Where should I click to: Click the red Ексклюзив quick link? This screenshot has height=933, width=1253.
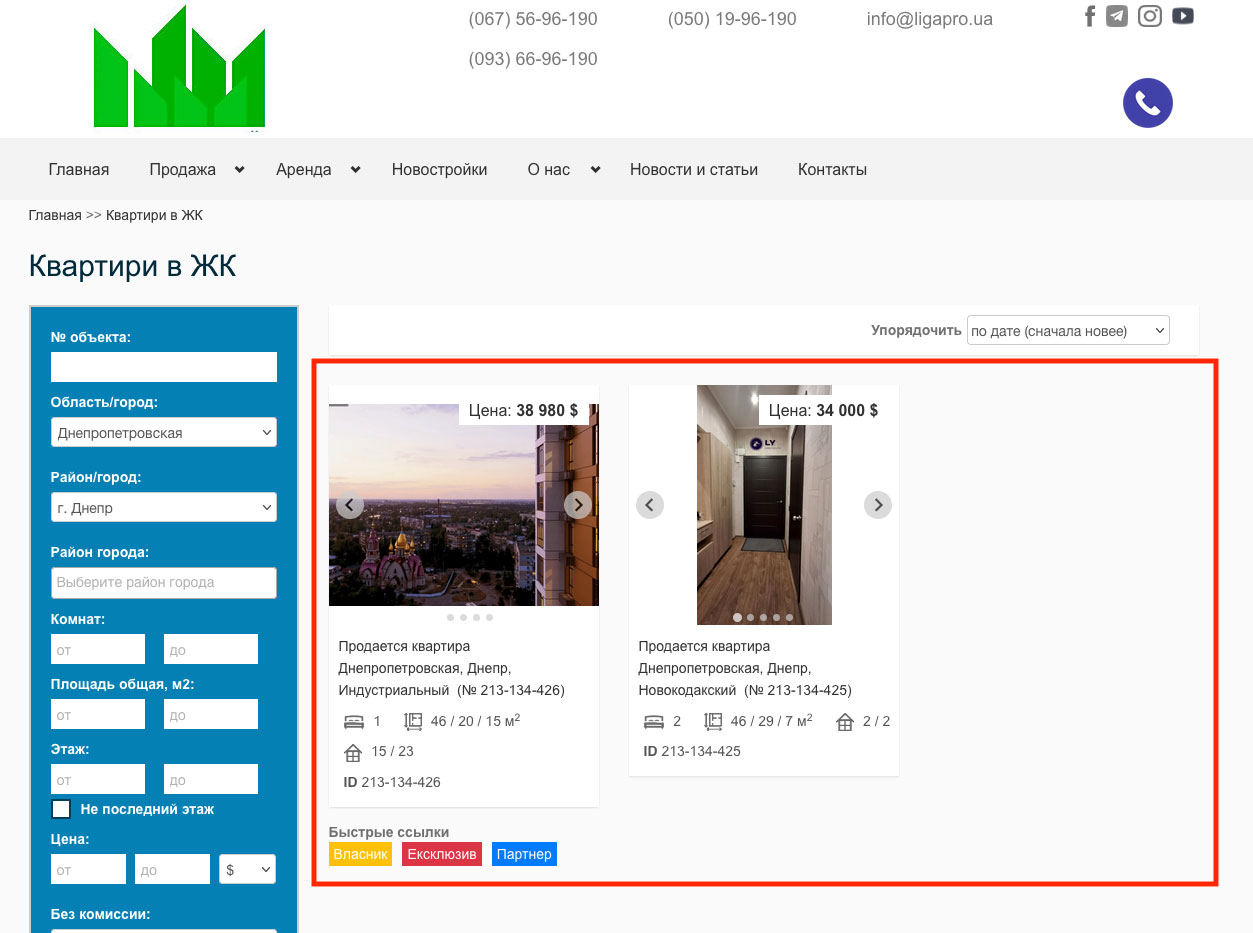[x=442, y=855]
